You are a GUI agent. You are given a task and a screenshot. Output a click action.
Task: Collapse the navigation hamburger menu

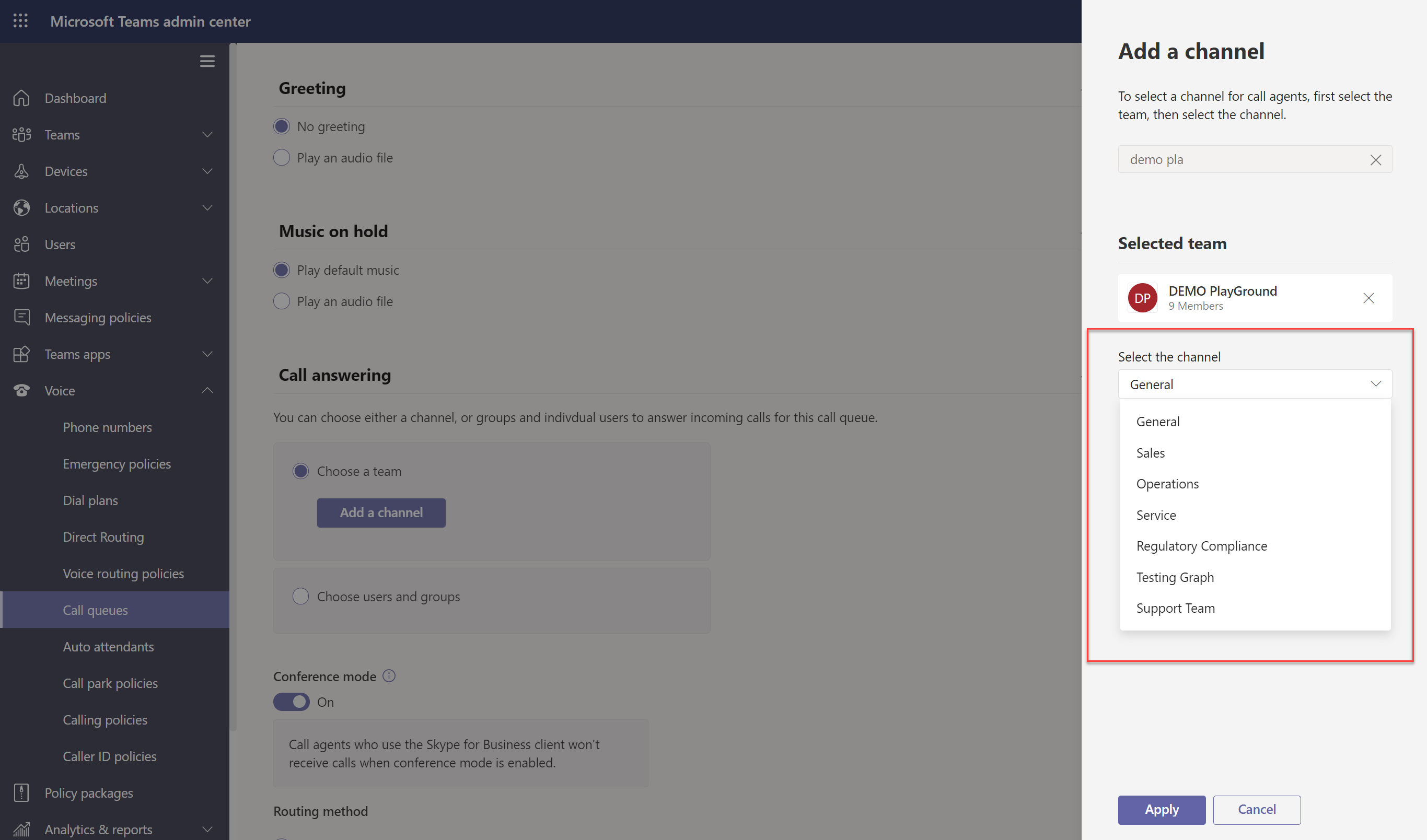pyautogui.click(x=207, y=61)
